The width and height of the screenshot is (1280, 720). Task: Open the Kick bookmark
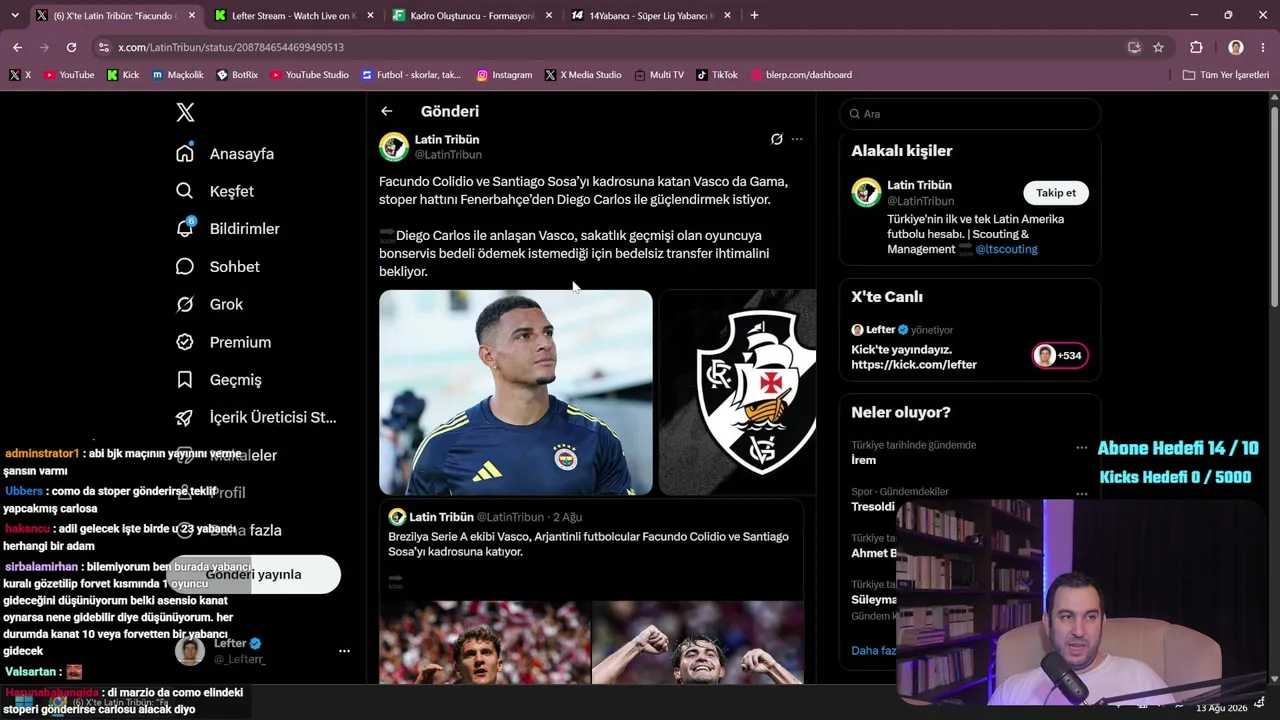[123, 75]
